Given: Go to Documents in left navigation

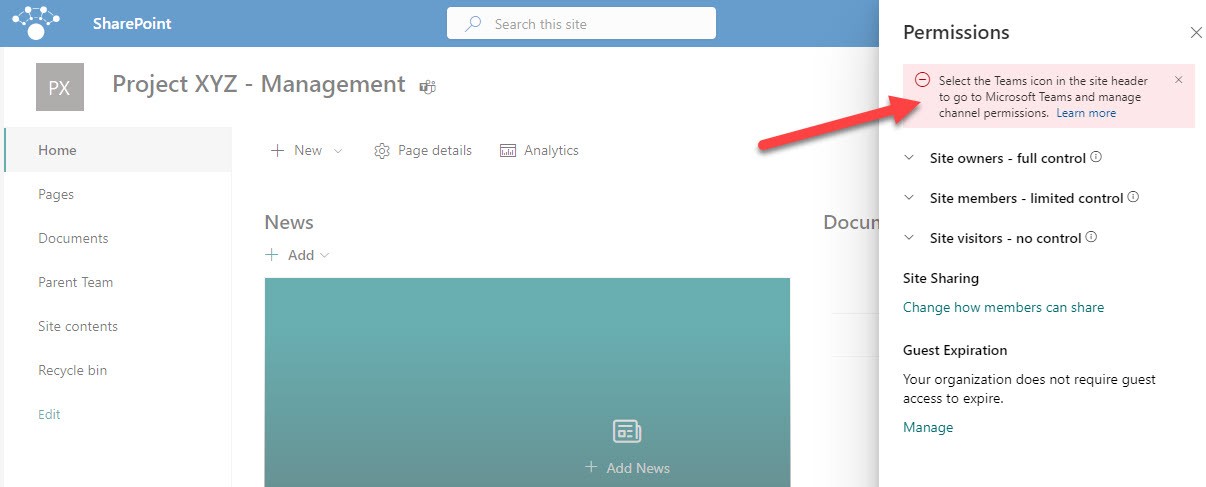Looking at the screenshot, I should (x=73, y=238).
